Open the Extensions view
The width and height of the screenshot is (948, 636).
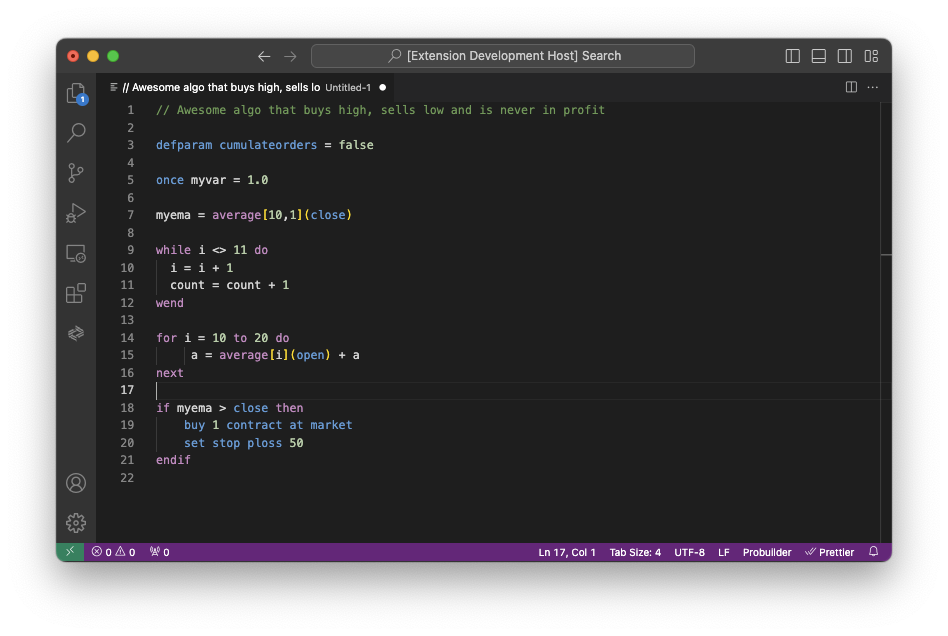[76, 293]
